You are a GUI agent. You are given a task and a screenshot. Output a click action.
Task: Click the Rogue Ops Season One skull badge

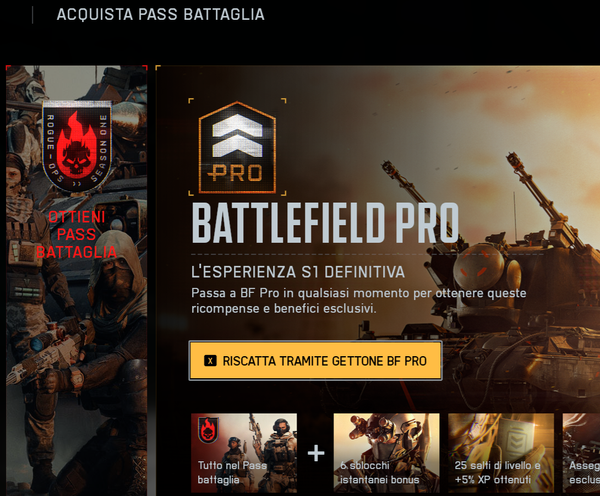pyautogui.click(x=77, y=146)
